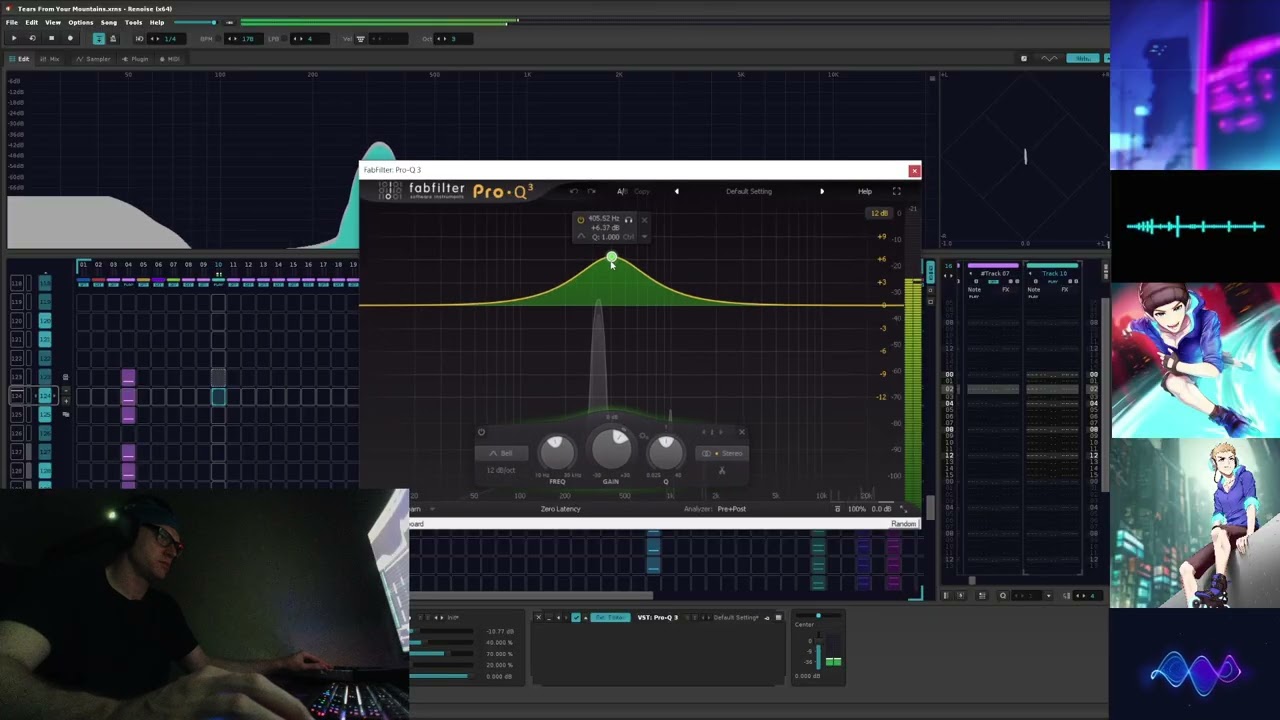Open the Stereo placement dropdown

point(723,453)
